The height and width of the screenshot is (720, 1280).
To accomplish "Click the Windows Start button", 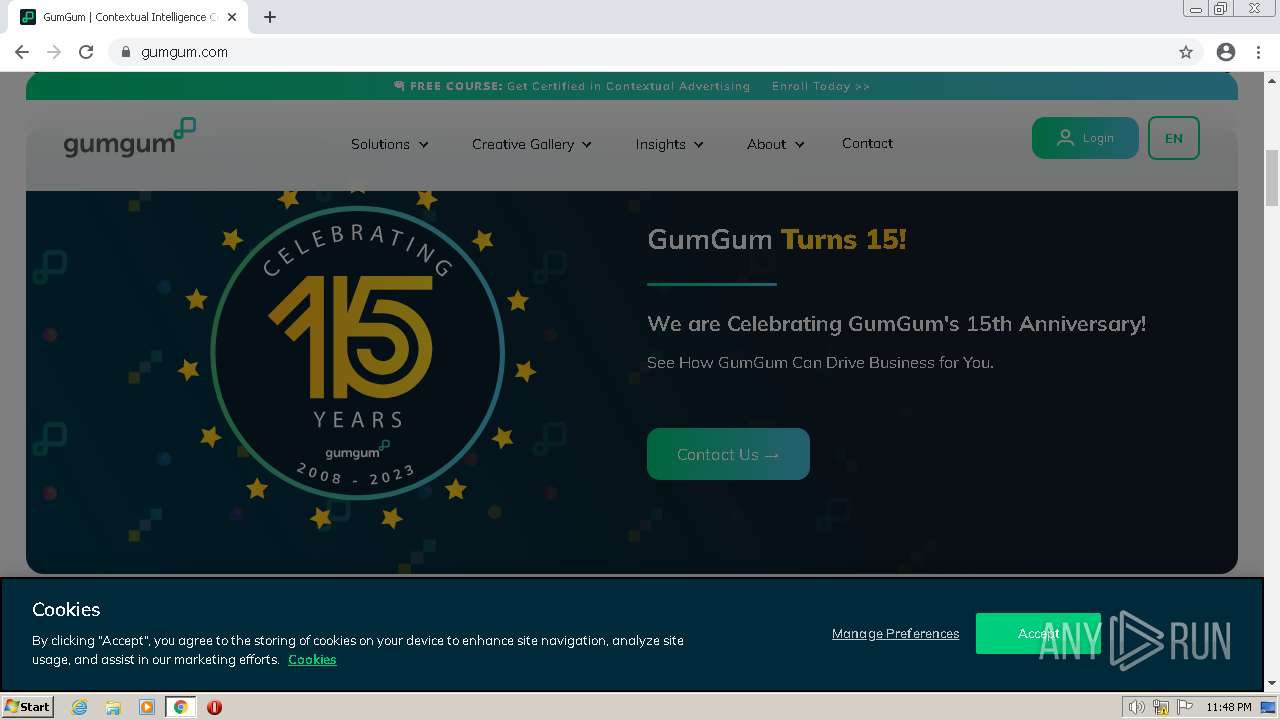I will coord(28,706).
